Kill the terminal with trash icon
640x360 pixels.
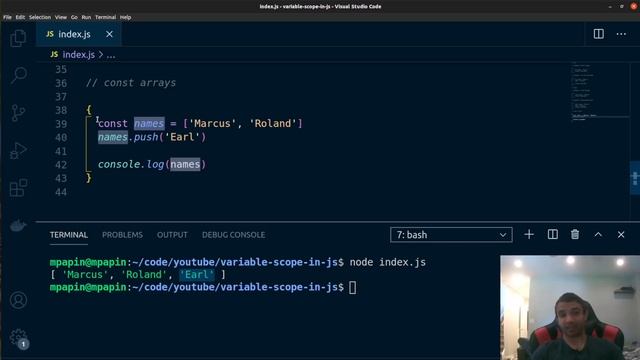tap(575, 234)
